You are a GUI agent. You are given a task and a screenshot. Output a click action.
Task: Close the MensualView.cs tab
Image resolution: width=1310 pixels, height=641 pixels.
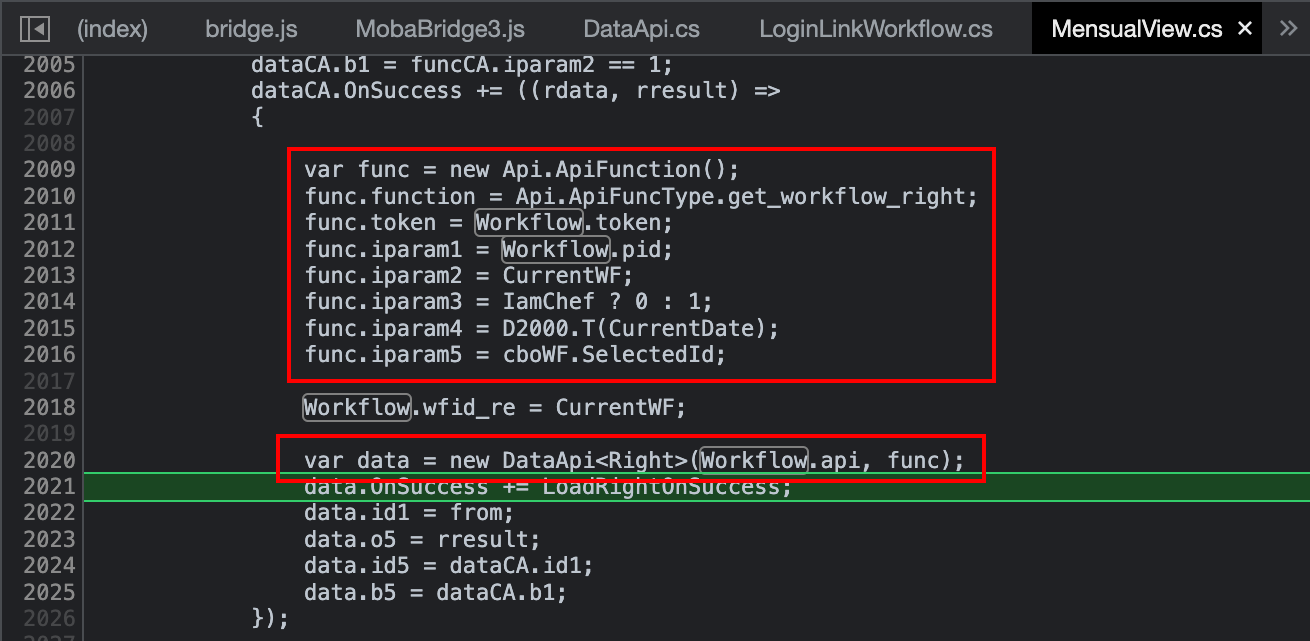click(x=1245, y=29)
